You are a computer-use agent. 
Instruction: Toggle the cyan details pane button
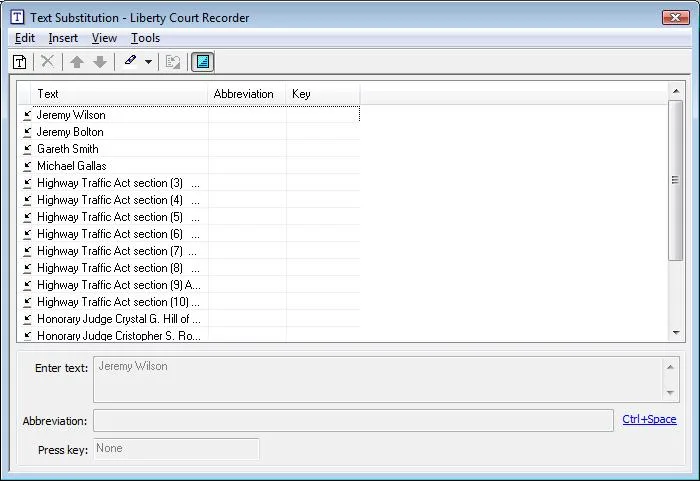click(203, 62)
